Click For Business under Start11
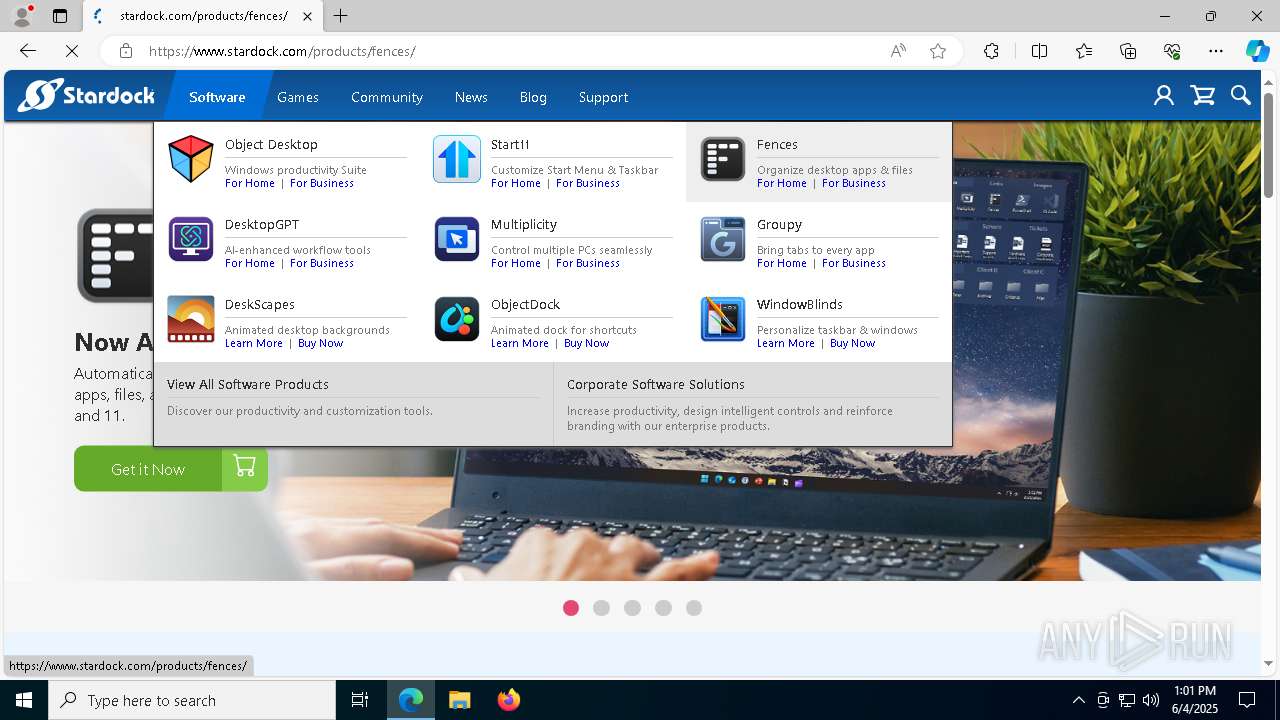Viewport: 1280px width, 720px height. [x=588, y=183]
